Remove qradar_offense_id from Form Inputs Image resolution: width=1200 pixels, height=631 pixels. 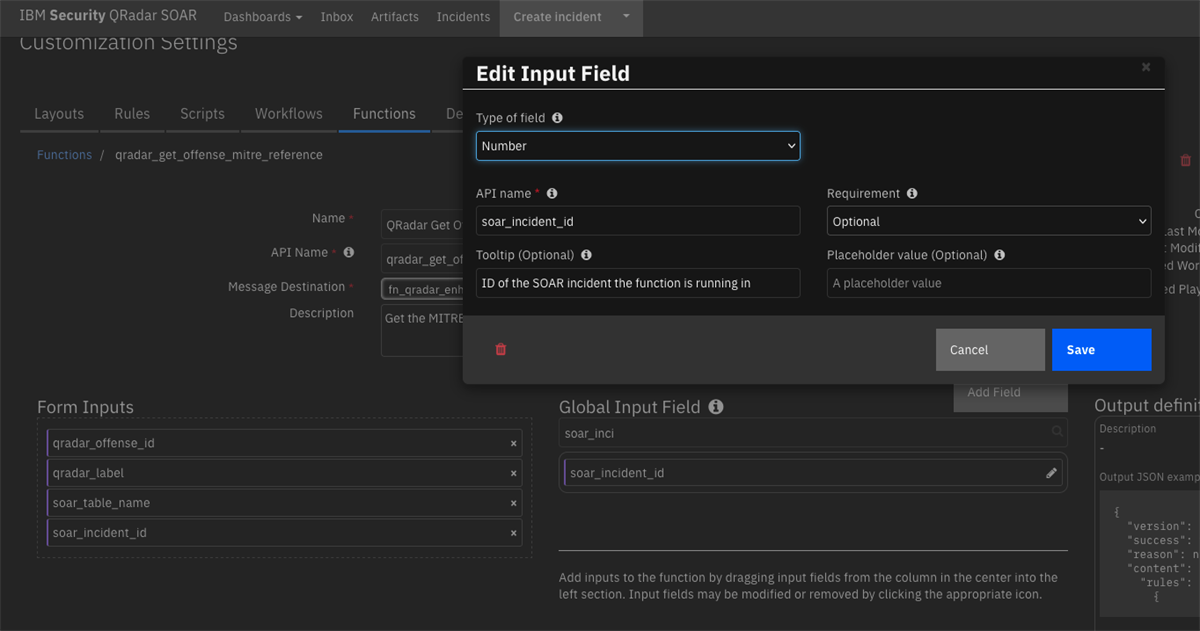[514, 443]
